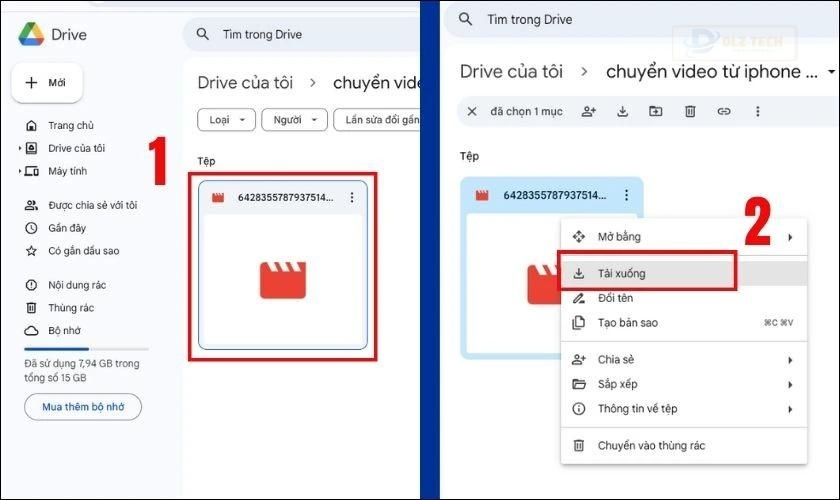Expand the Thông tin về tệp submenu arrow
The width and height of the screenshot is (840, 500).
pos(790,409)
